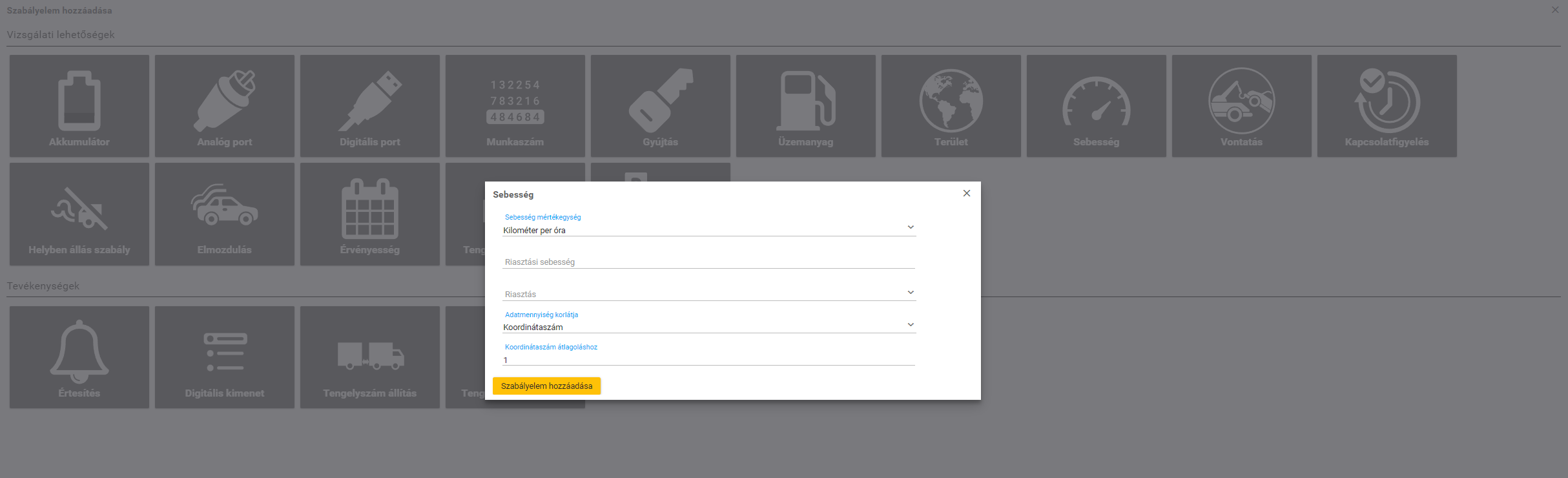
Task: Click the Elmozdulás moving car tile
Action: (x=225, y=214)
